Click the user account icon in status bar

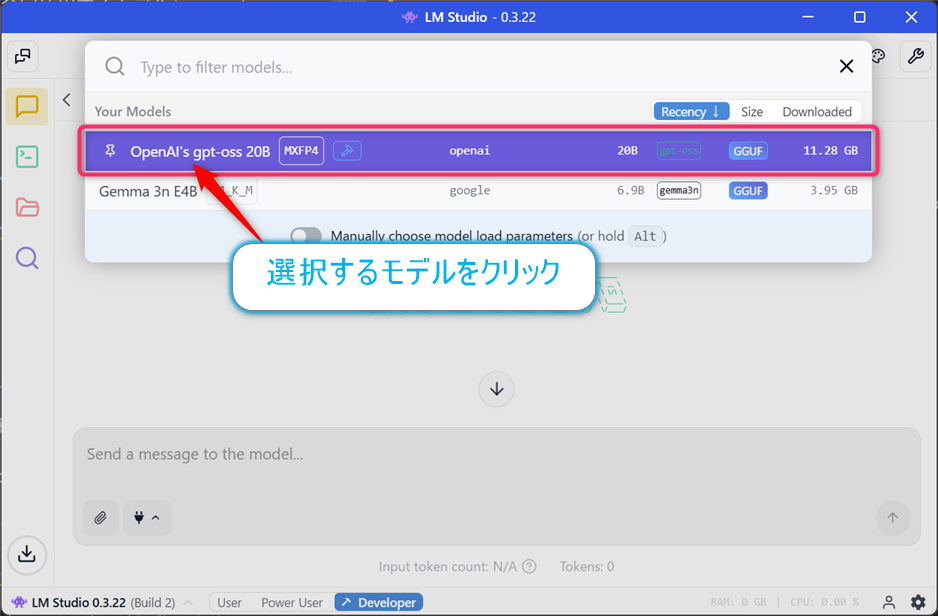(889, 602)
